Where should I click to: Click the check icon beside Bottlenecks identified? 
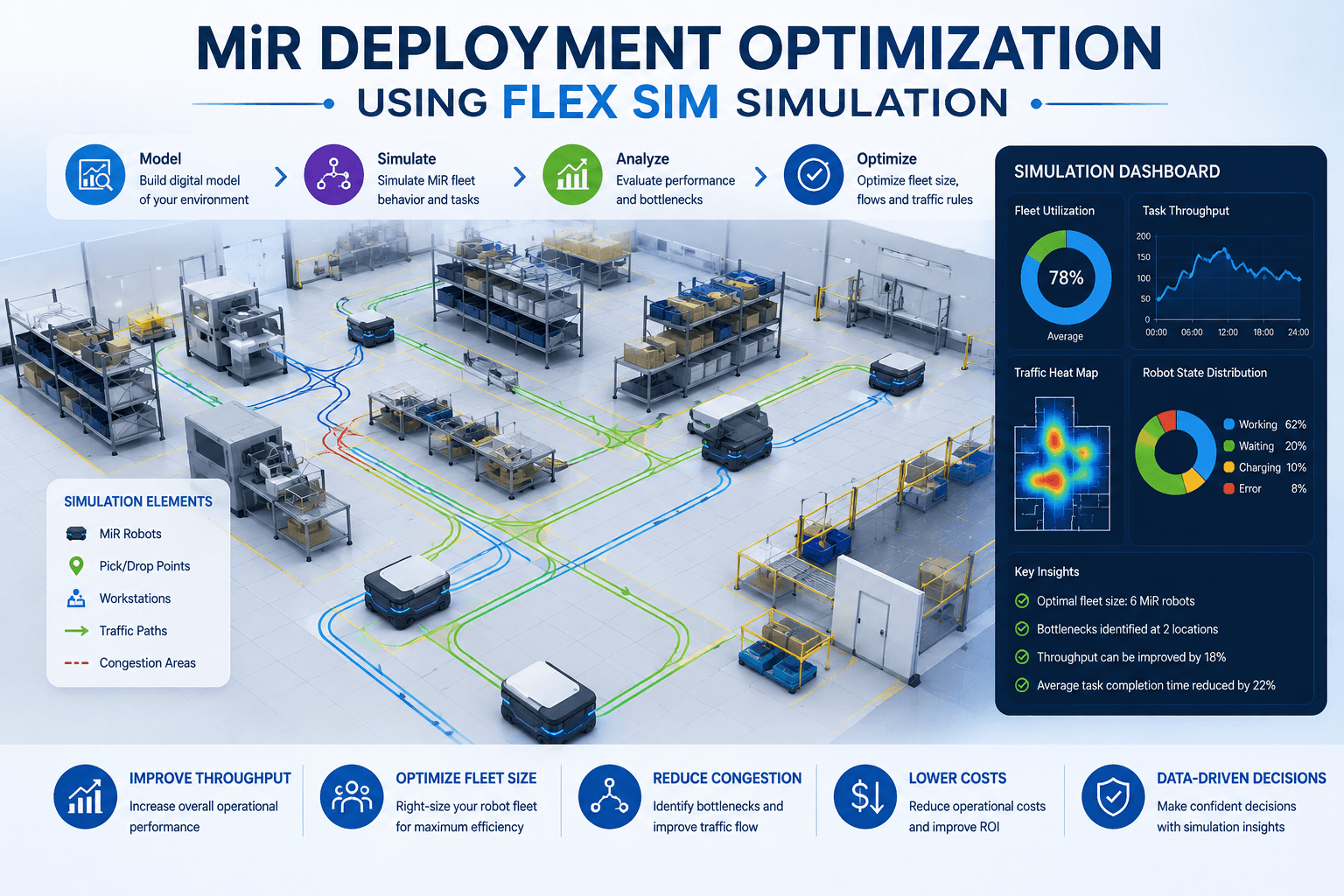click(1022, 629)
